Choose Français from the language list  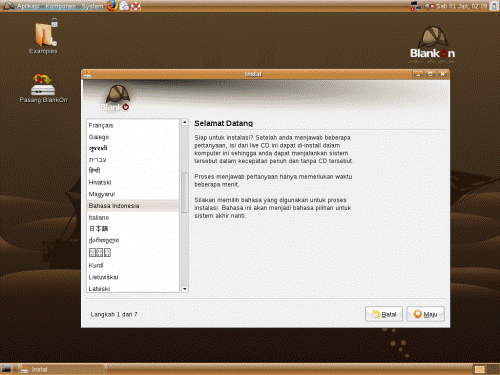[x=133, y=125]
